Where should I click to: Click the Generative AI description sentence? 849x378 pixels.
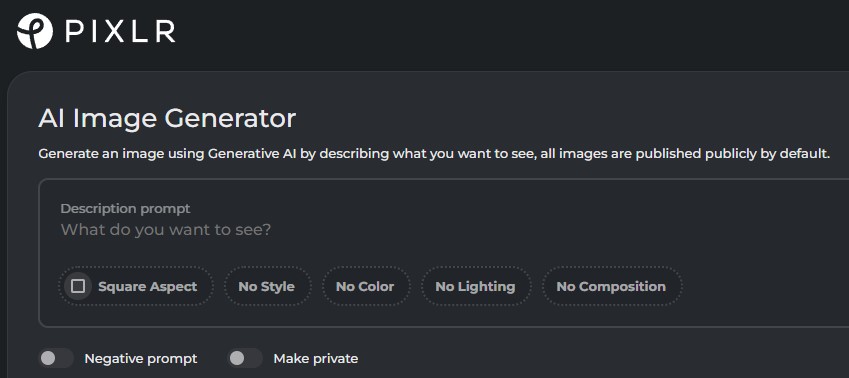434,154
